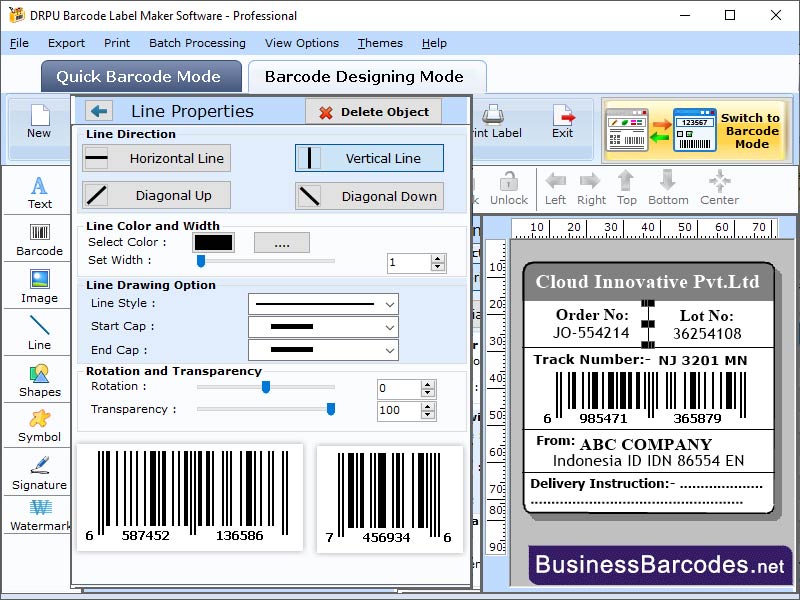The width and height of the screenshot is (800, 600).
Task: Open the Line Style dropdown
Action: 322,303
